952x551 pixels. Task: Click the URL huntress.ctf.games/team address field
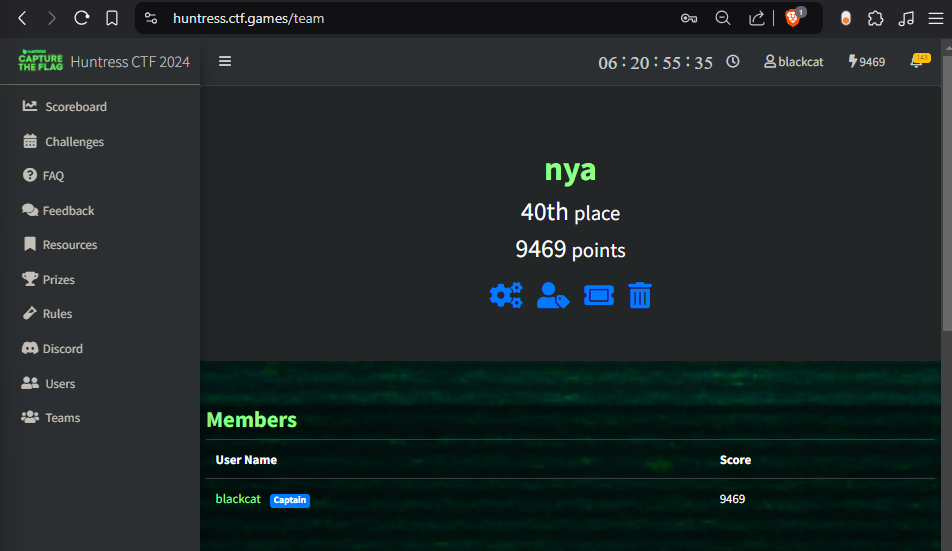tap(248, 18)
